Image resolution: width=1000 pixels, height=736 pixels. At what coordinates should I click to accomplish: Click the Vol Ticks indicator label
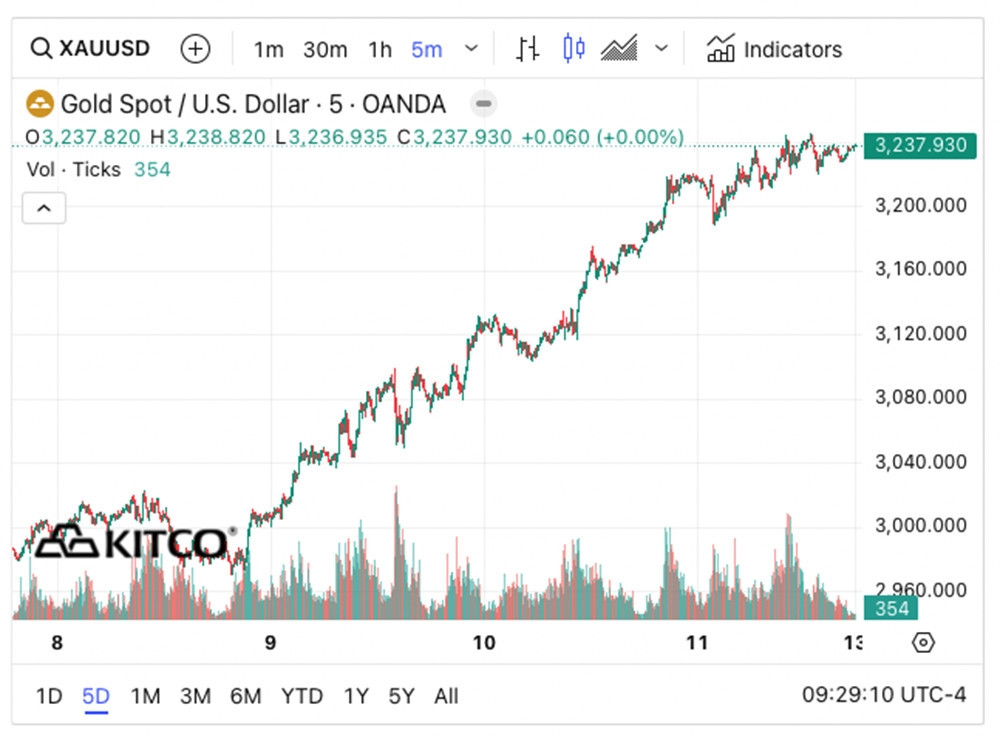click(73, 170)
